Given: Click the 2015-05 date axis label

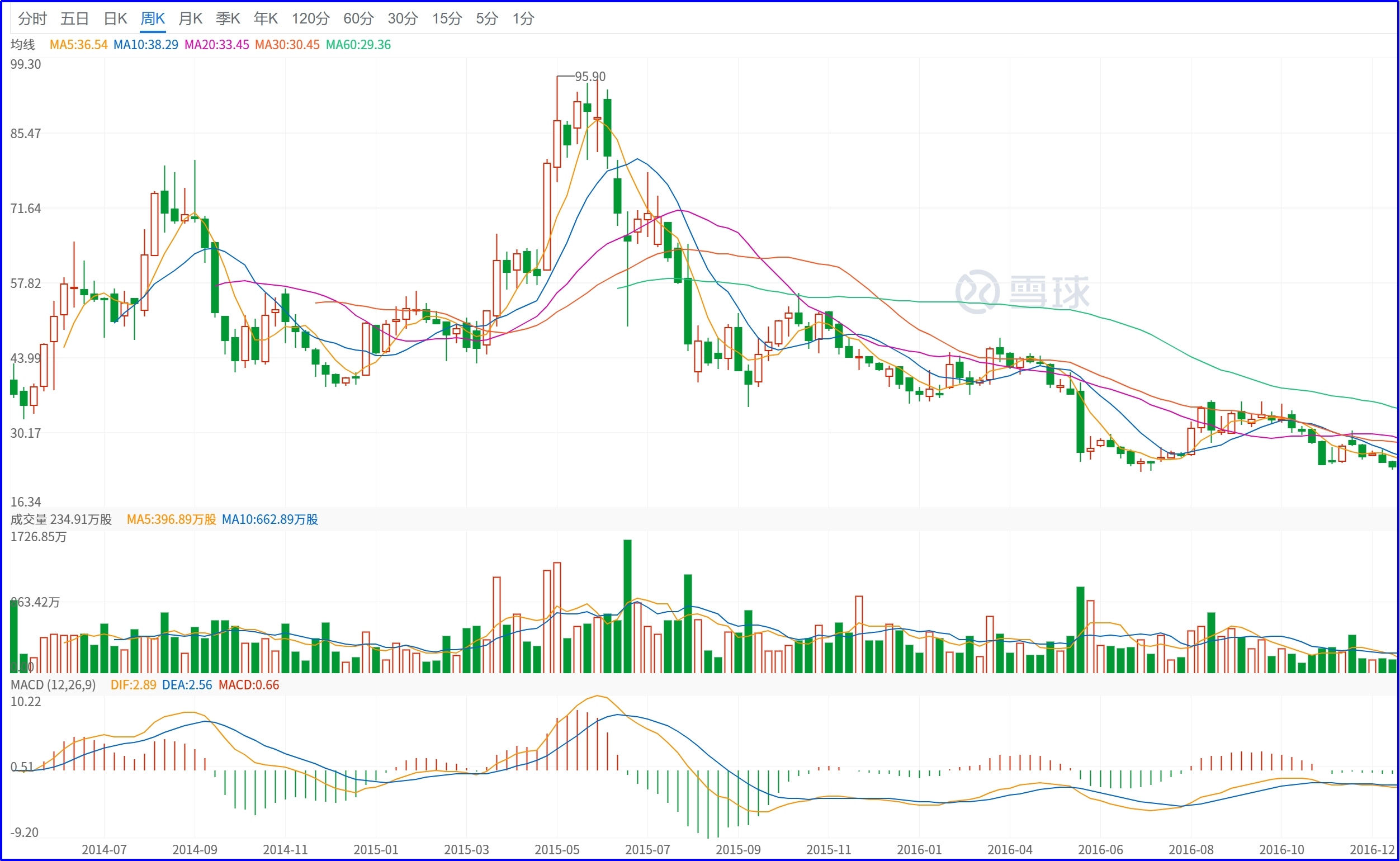Looking at the screenshot, I should point(557,850).
